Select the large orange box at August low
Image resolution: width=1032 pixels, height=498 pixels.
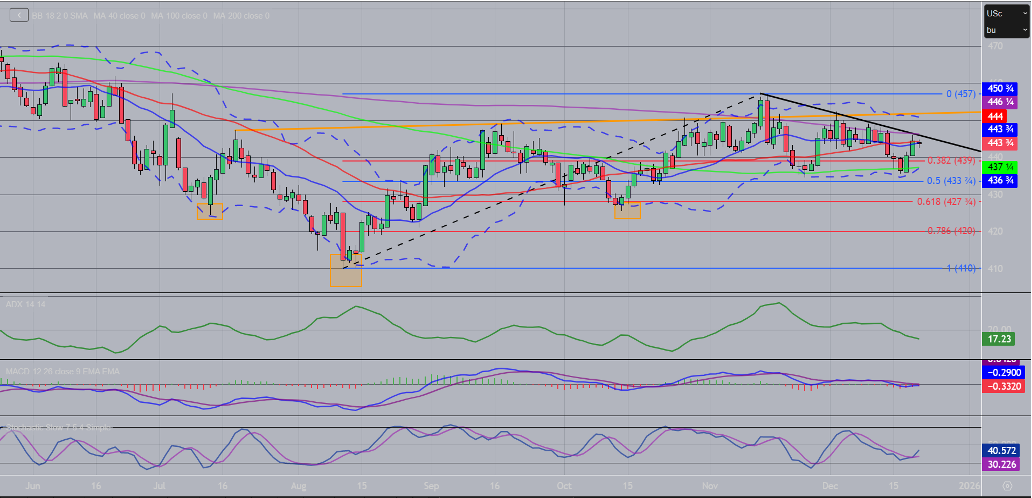coord(345,270)
